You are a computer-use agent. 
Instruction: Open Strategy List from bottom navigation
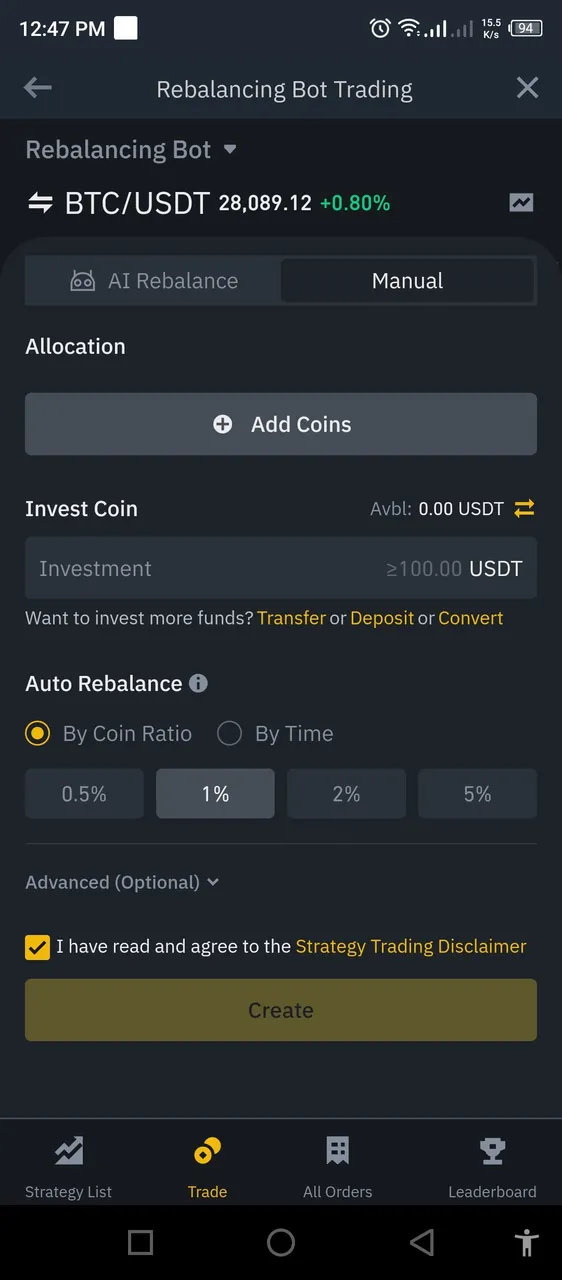coord(68,1166)
